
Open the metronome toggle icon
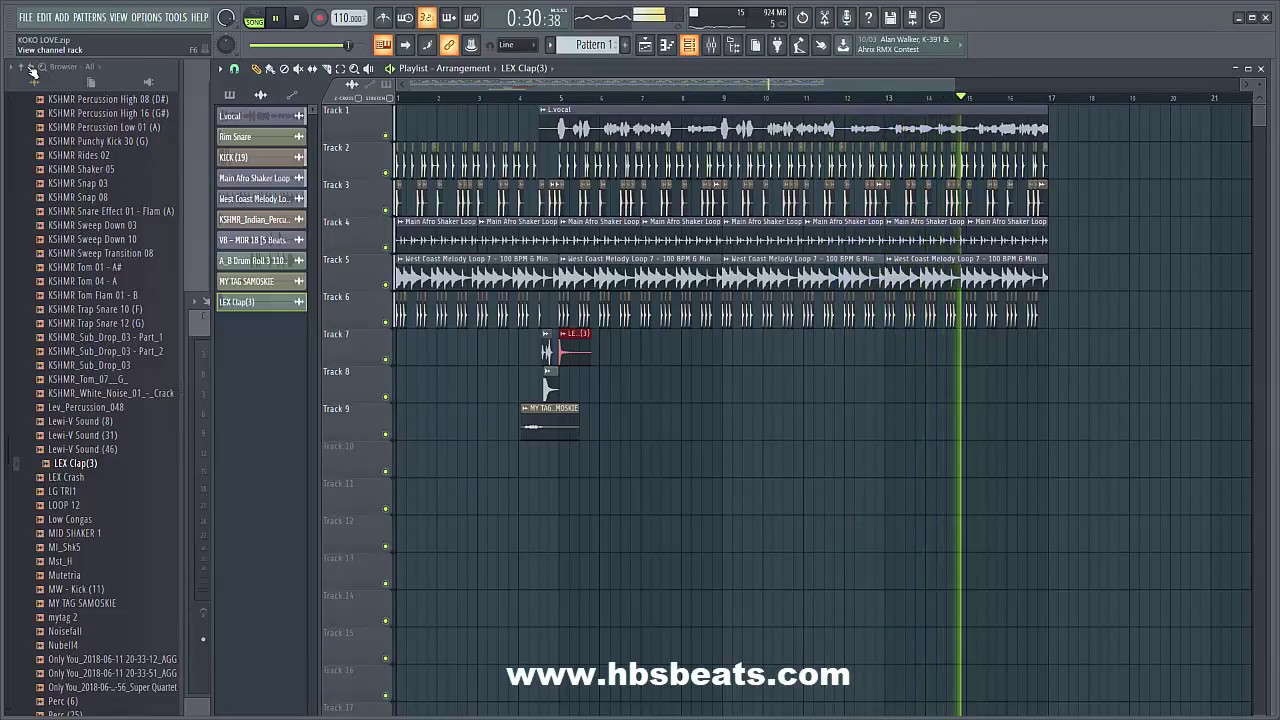point(383,18)
